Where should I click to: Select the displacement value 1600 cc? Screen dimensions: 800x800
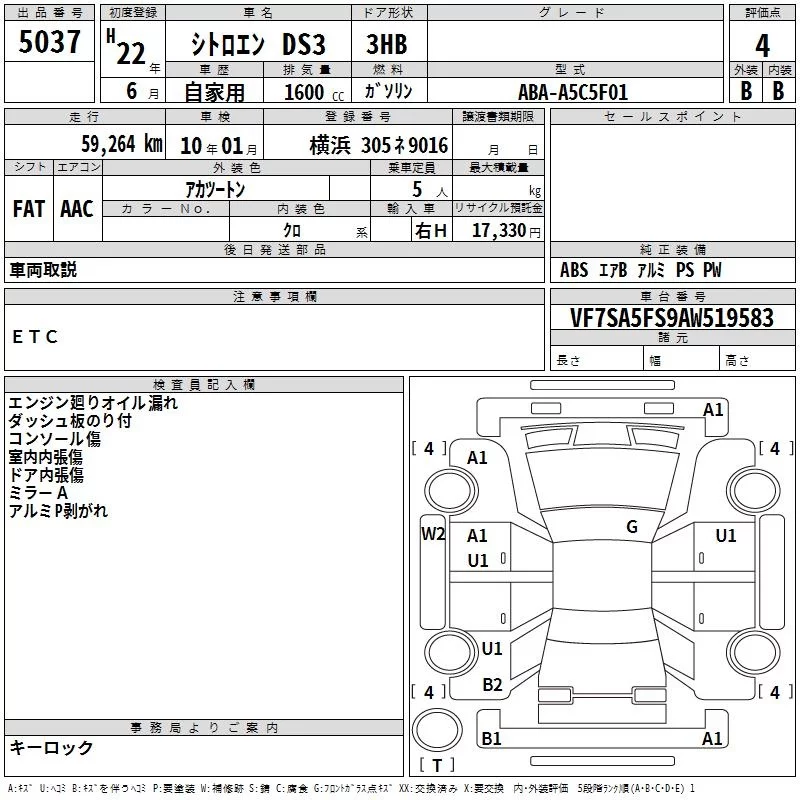point(314,92)
